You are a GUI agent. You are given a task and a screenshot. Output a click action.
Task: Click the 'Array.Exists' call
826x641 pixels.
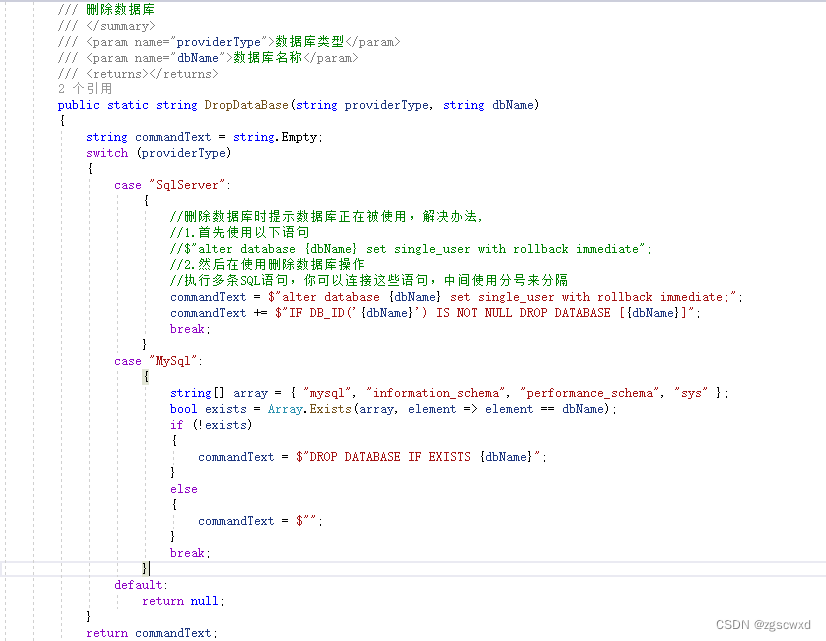click(x=309, y=409)
